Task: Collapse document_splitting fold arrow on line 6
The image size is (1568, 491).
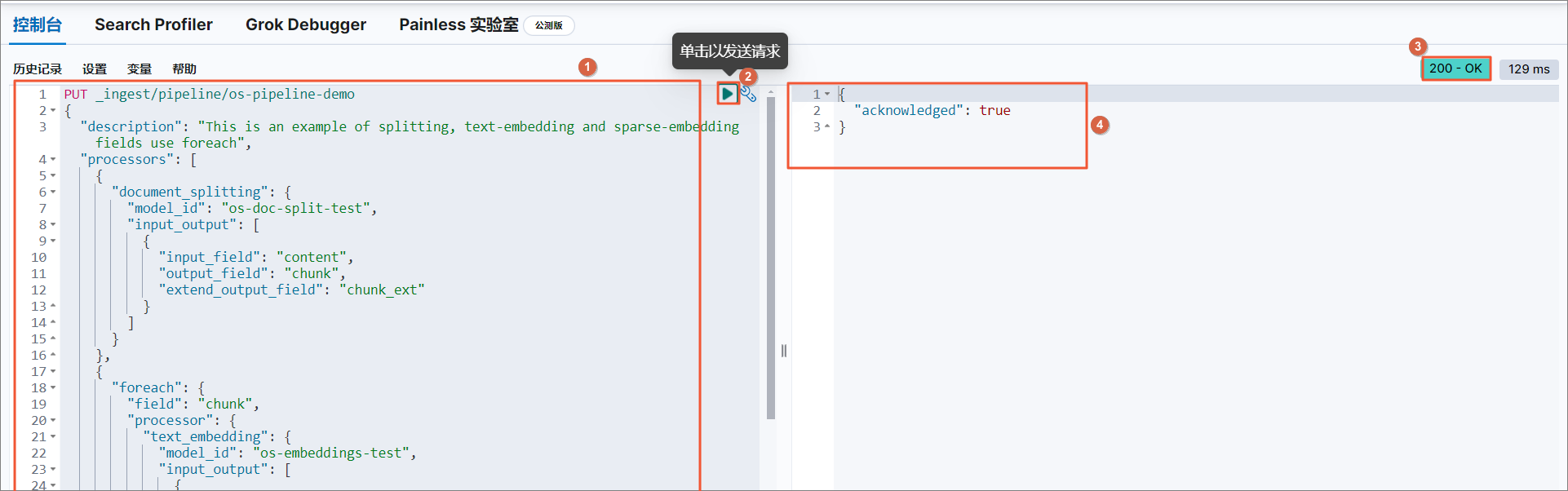Action: 53,192
